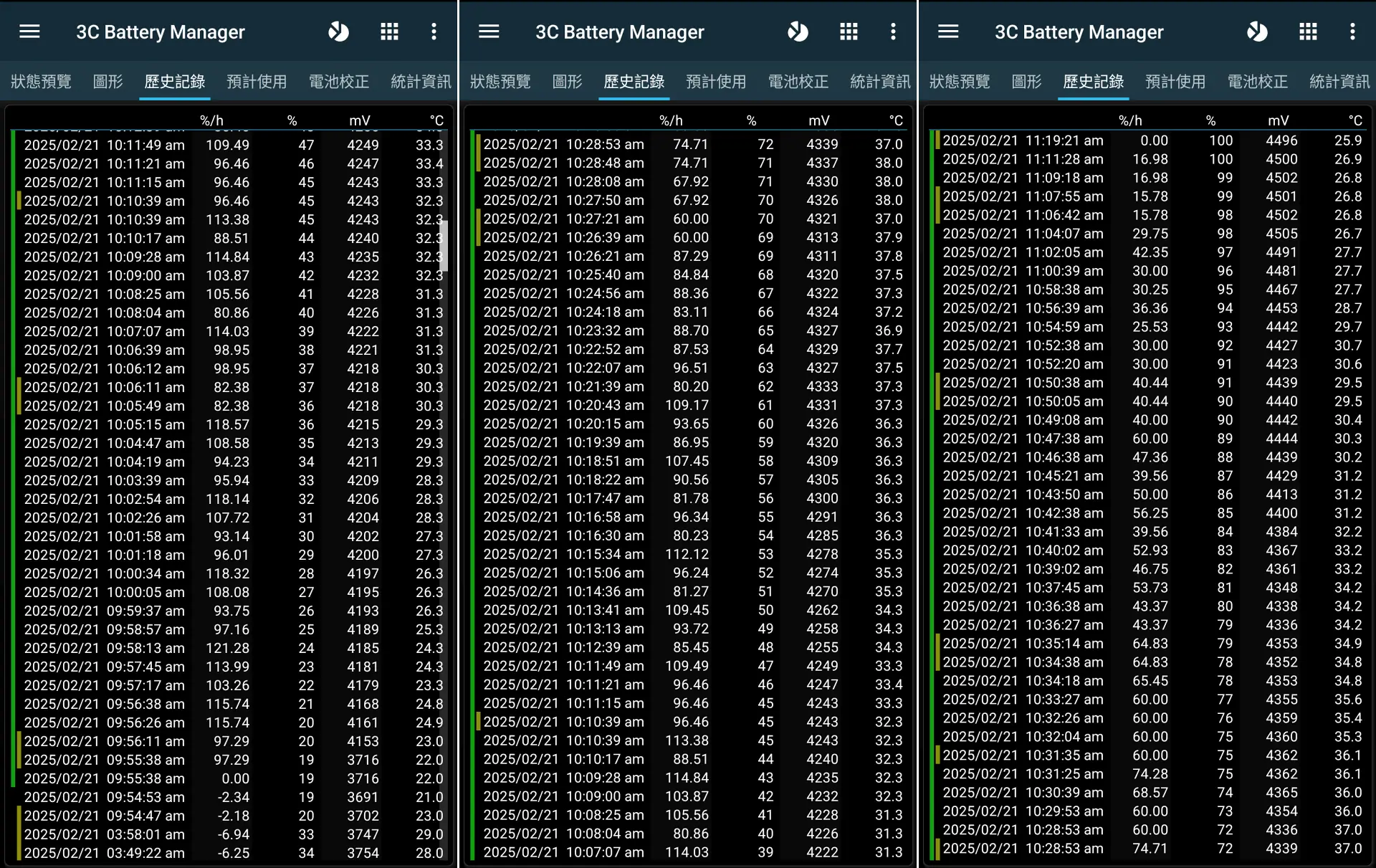Screen dimensions: 1376x868
Task: Open three-dot overflow menu in right panel
Action: 1352,32
